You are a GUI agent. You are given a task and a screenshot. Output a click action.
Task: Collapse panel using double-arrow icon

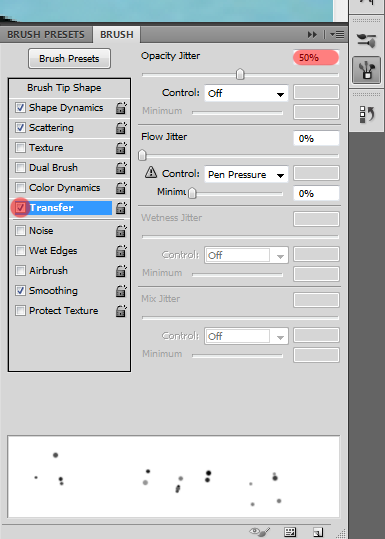click(x=312, y=34)
